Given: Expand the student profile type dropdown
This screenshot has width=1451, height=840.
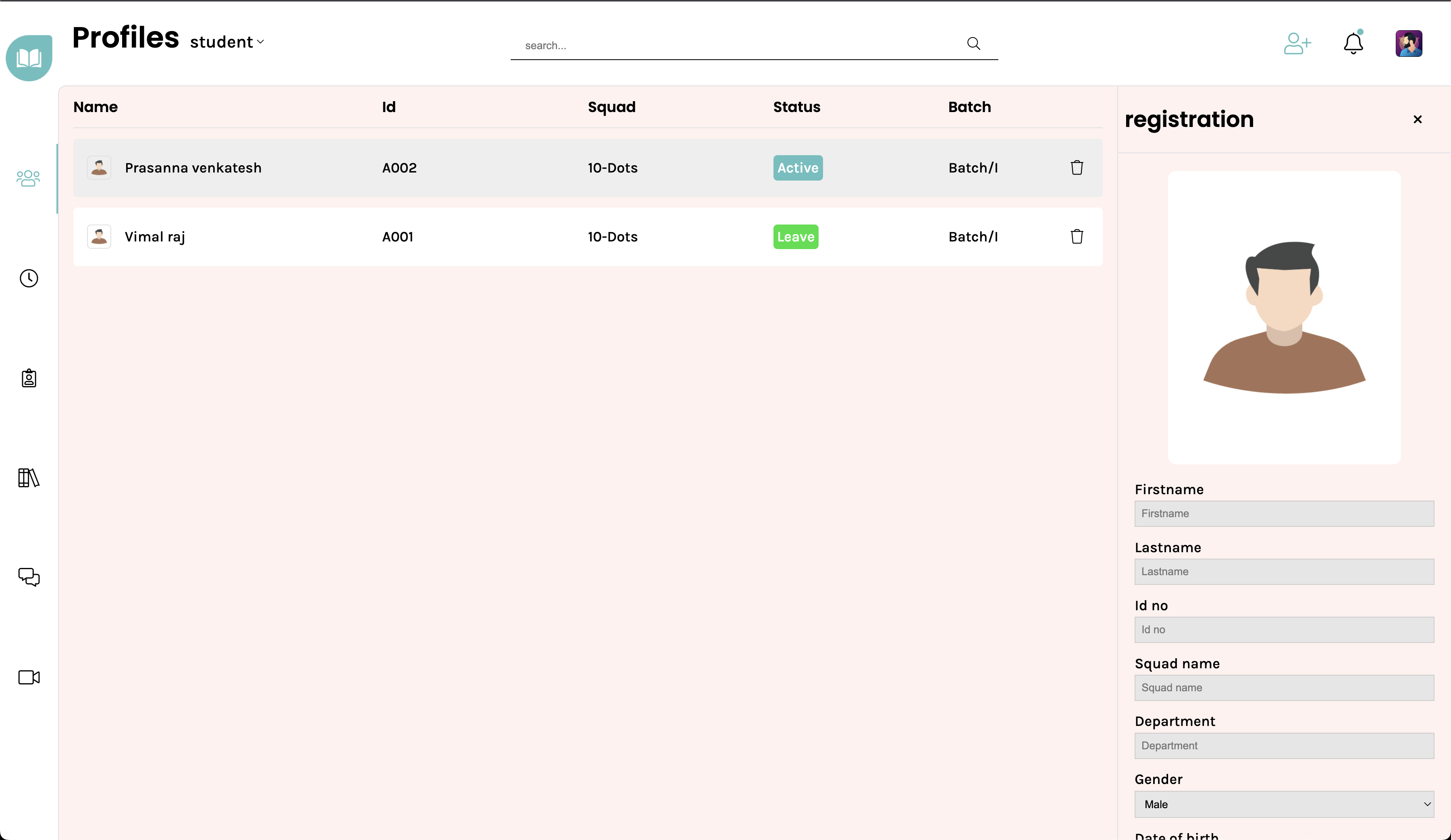Looking at the screenshot, I should (227, 42).
